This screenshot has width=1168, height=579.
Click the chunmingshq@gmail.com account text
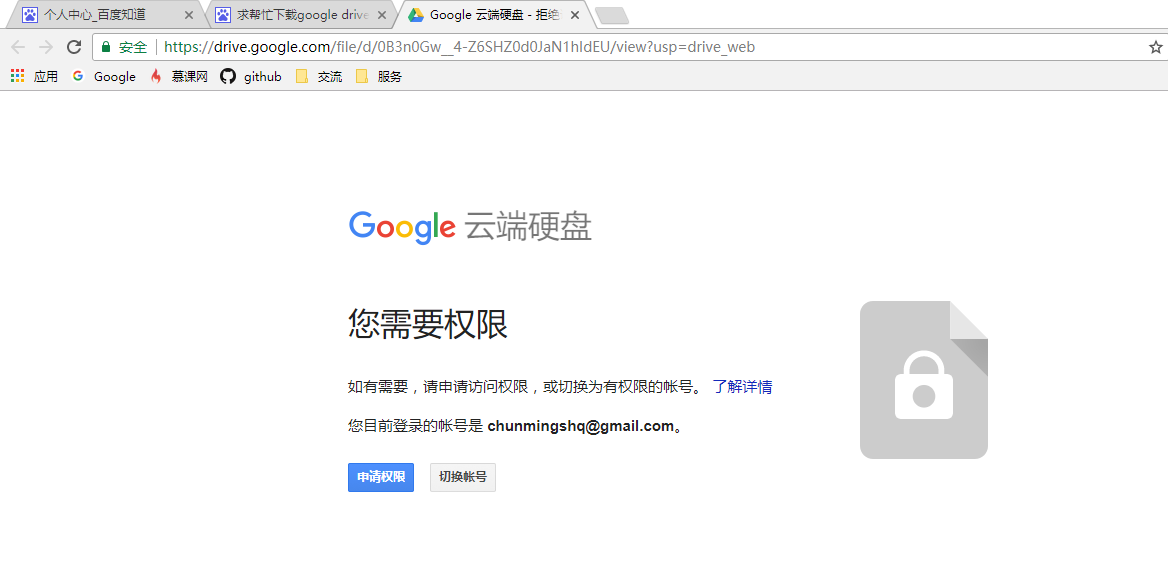point(580,427)
